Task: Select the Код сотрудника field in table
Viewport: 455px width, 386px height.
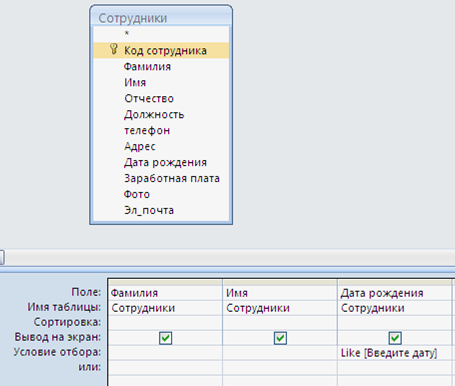Action: click(161, 50)
